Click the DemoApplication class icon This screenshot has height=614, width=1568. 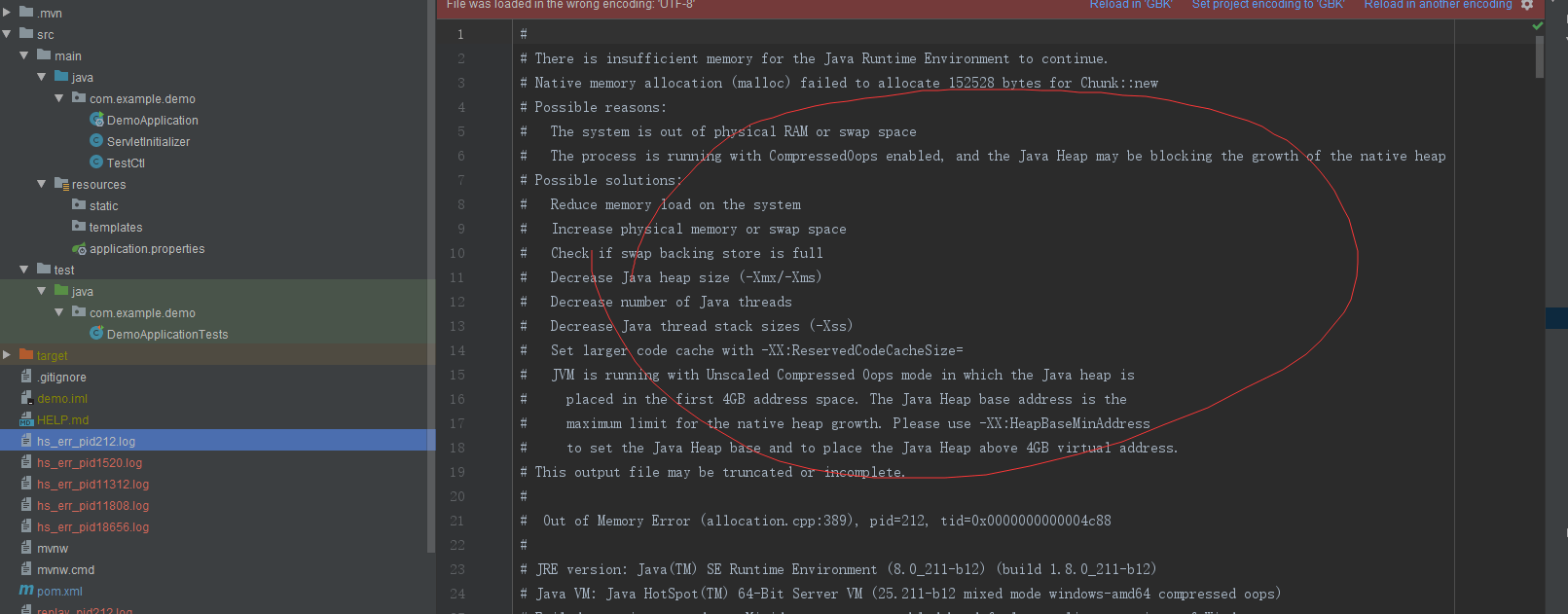96,120
